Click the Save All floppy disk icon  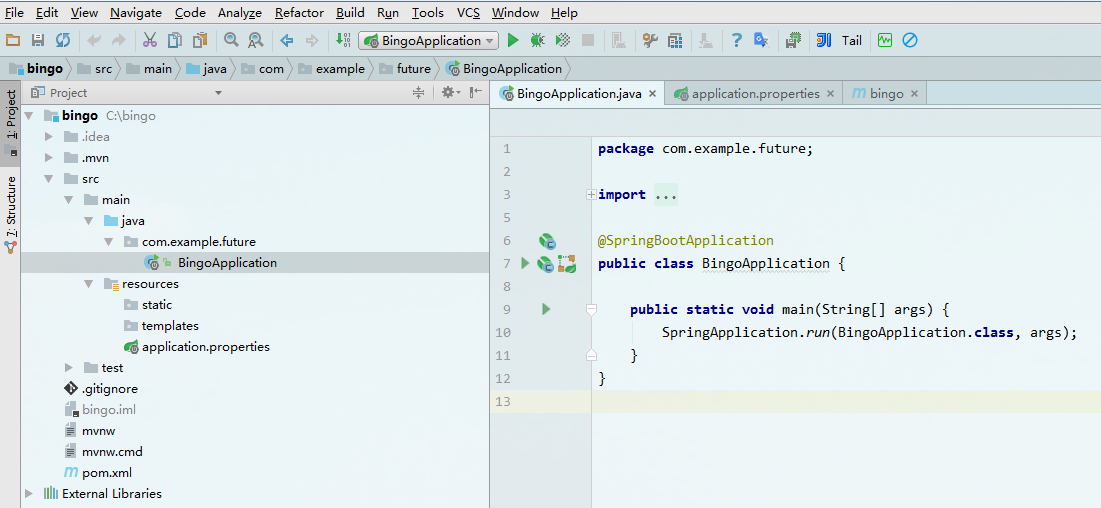point(38,41)
